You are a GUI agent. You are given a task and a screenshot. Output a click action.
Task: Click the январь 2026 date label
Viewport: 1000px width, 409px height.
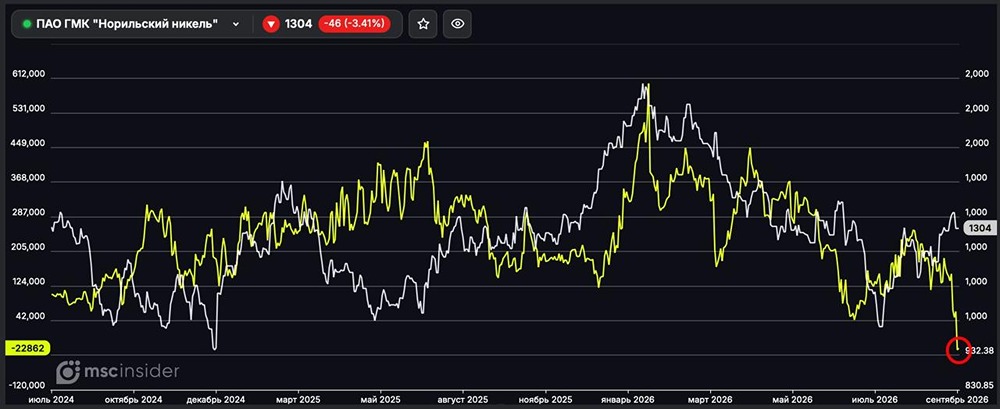pyautogui.click(x=627, y=399)
